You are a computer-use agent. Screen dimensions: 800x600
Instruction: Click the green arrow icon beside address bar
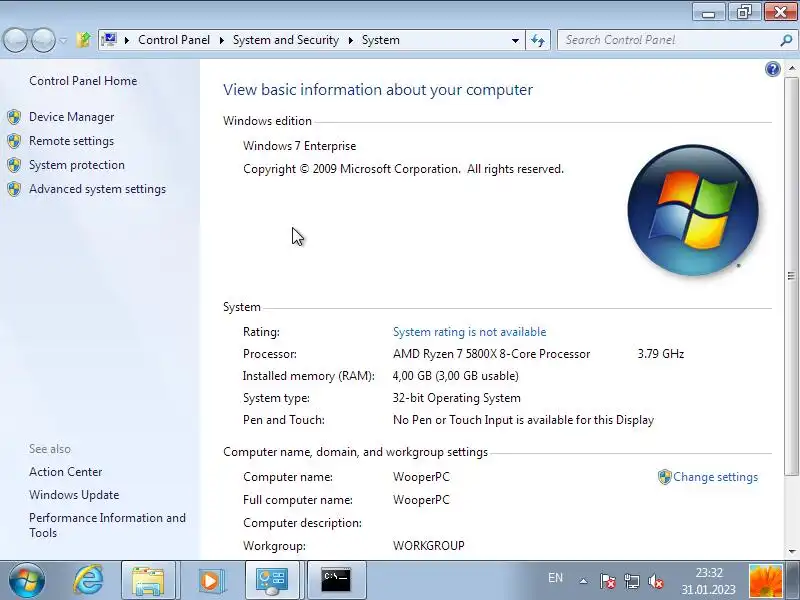[84, 39]
